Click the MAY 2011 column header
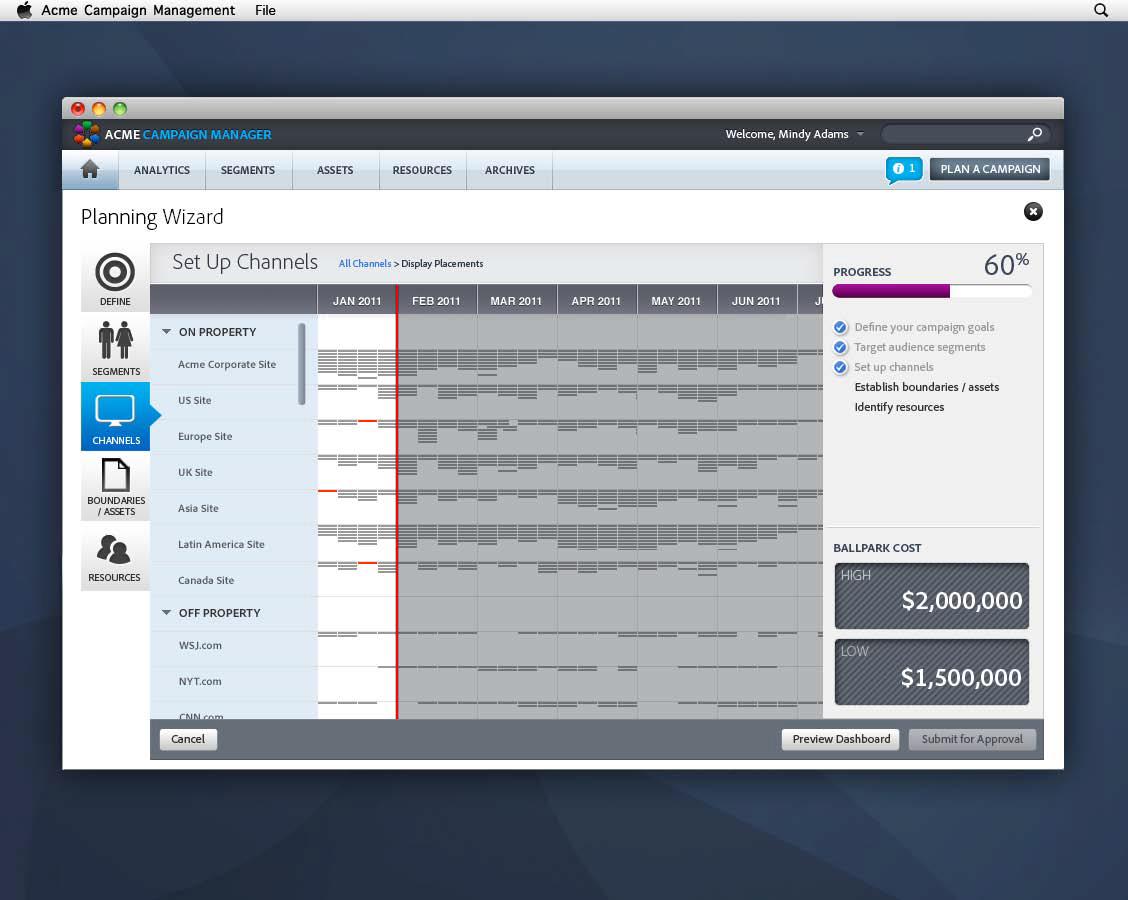The image size is (1128, 900). point(676,301)
